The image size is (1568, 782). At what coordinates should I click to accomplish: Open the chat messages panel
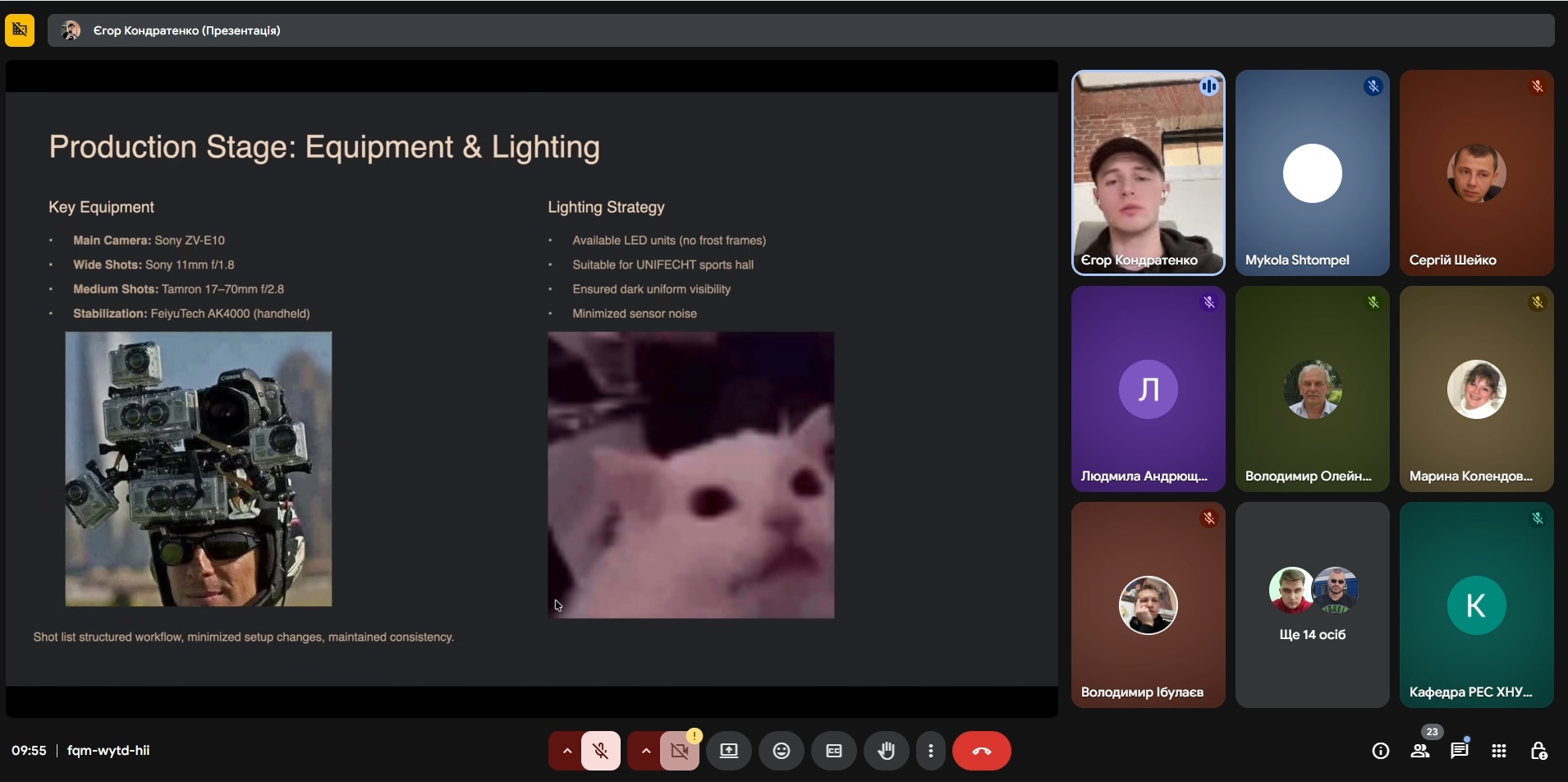[x=1459, y=751]
